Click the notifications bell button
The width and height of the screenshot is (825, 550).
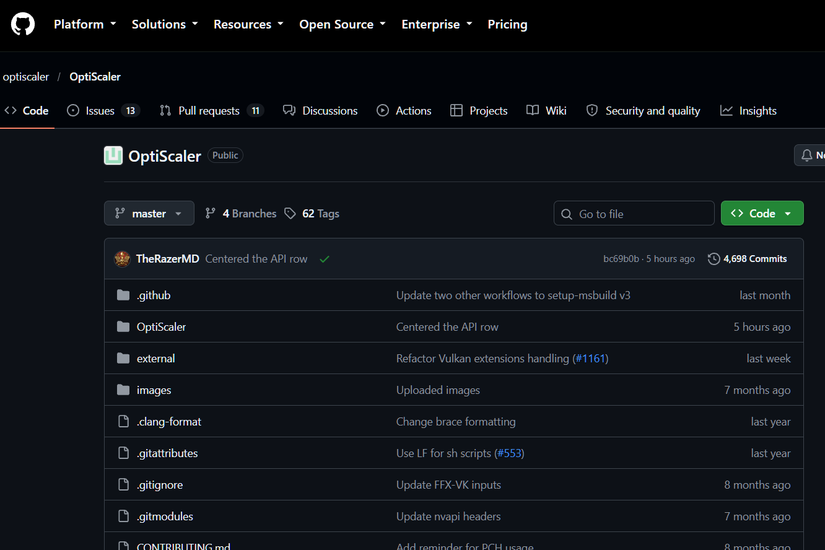(x=810, y=155)
